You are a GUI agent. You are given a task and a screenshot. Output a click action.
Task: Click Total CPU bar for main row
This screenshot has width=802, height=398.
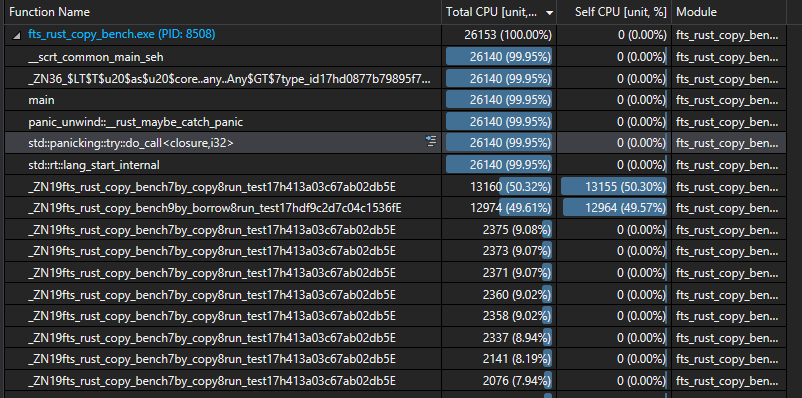coord(499,100)
